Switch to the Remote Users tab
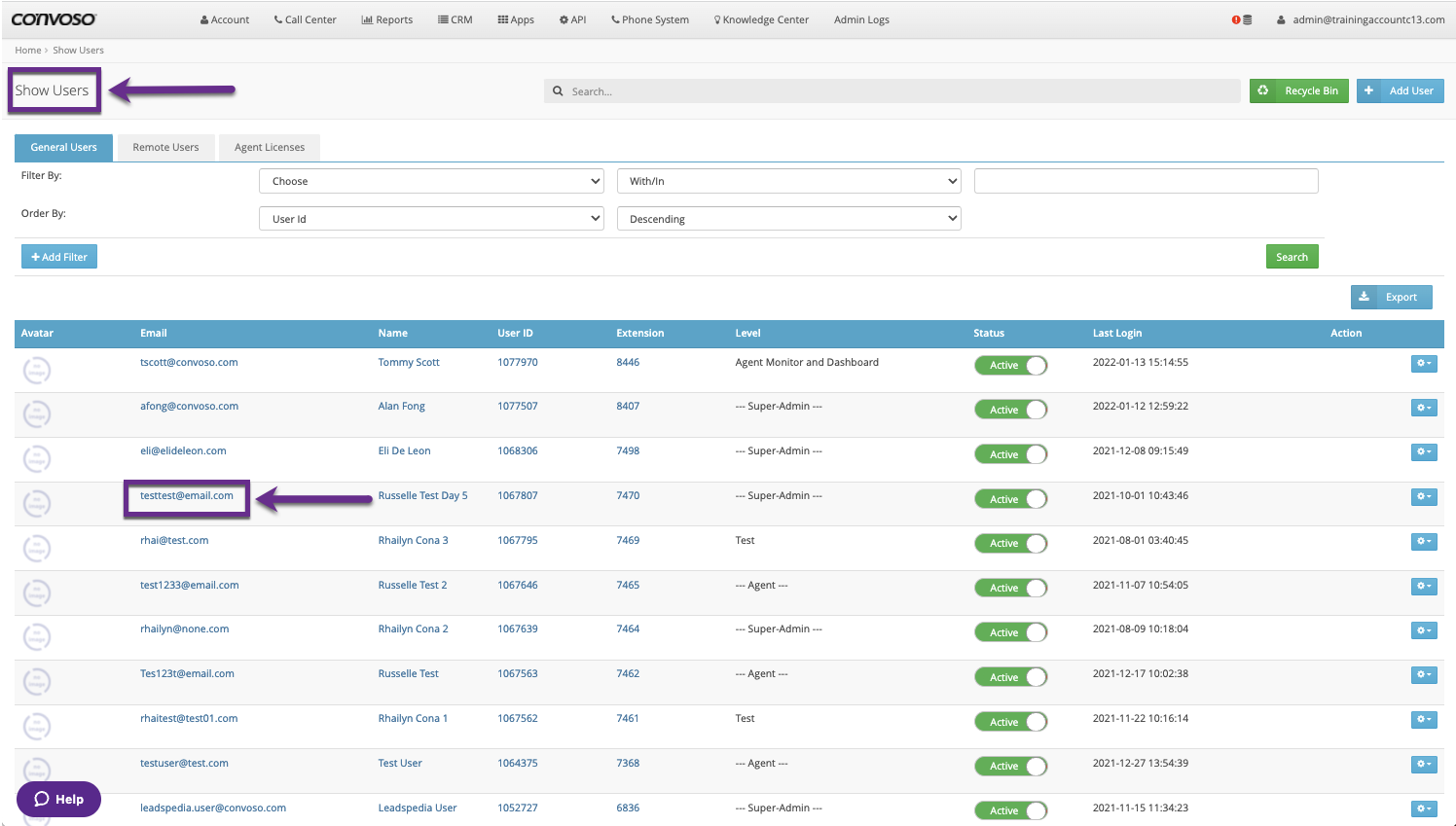The image size is (1456, 826). click(165, 148)
